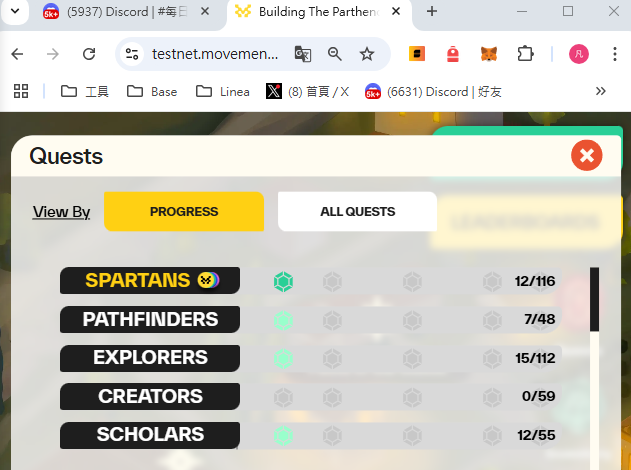Open the SCHOLARS guild quests
Viewport: 631px width, 470px height.
point(150,435)
